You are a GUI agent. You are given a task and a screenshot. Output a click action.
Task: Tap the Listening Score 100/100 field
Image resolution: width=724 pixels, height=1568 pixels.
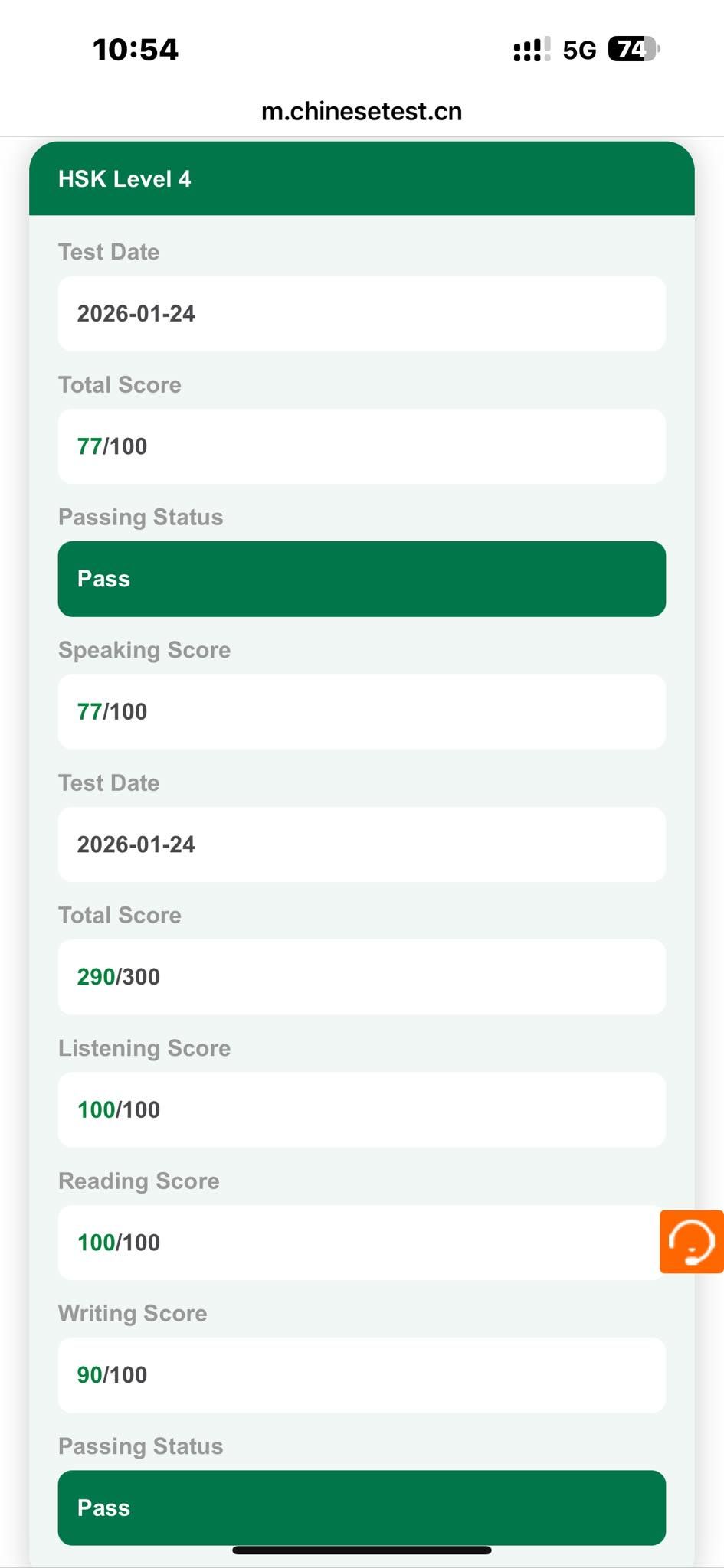pos(362,1109)
